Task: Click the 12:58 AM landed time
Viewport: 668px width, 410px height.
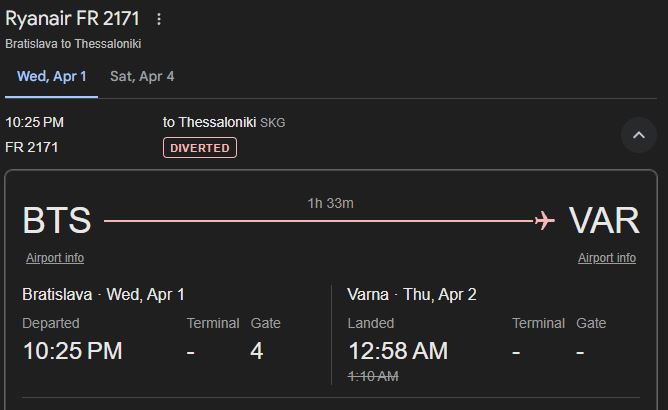Action: coord(398,351)
